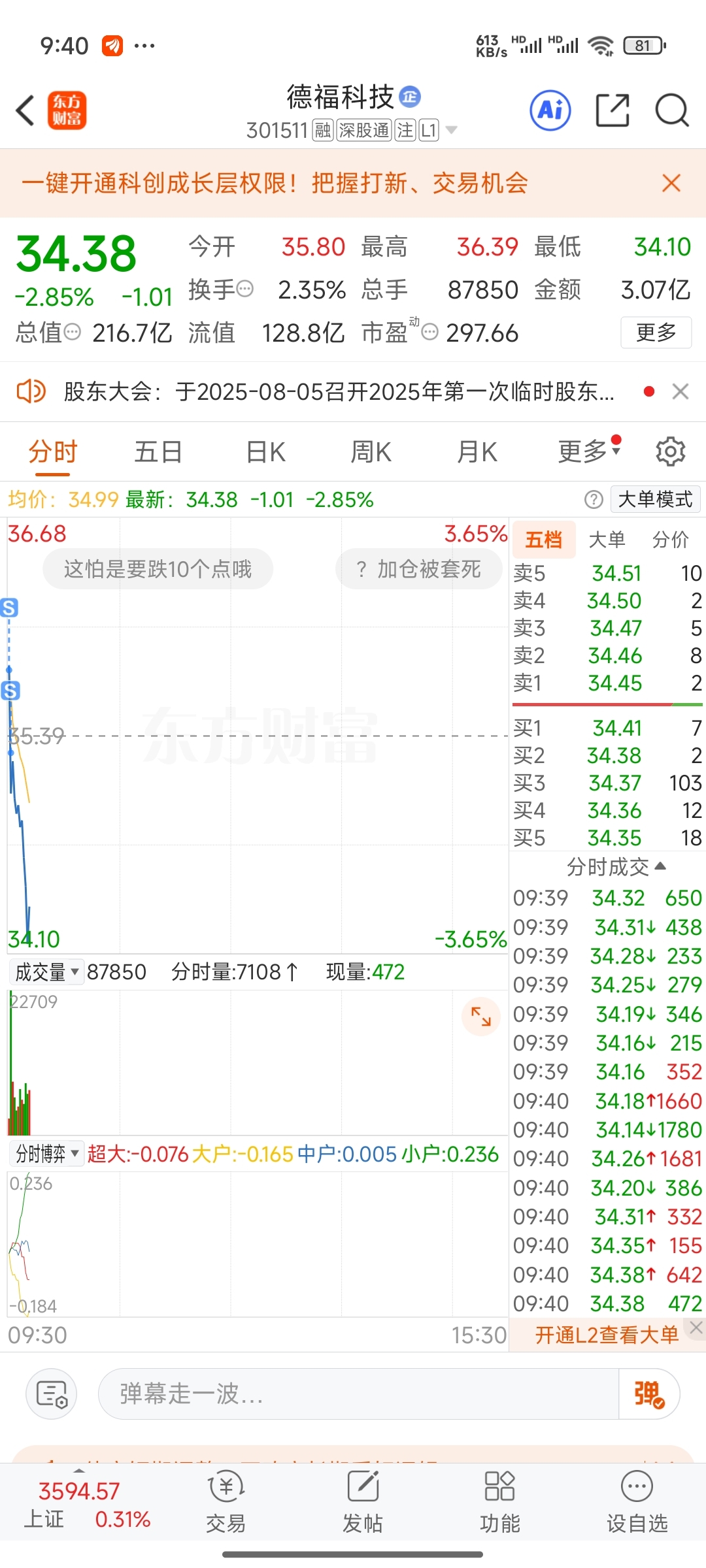The height and width of the screenshot is (1568, 706).
Task: Focus the 弹幕走一波 input field
Action: click(358, 1394)
